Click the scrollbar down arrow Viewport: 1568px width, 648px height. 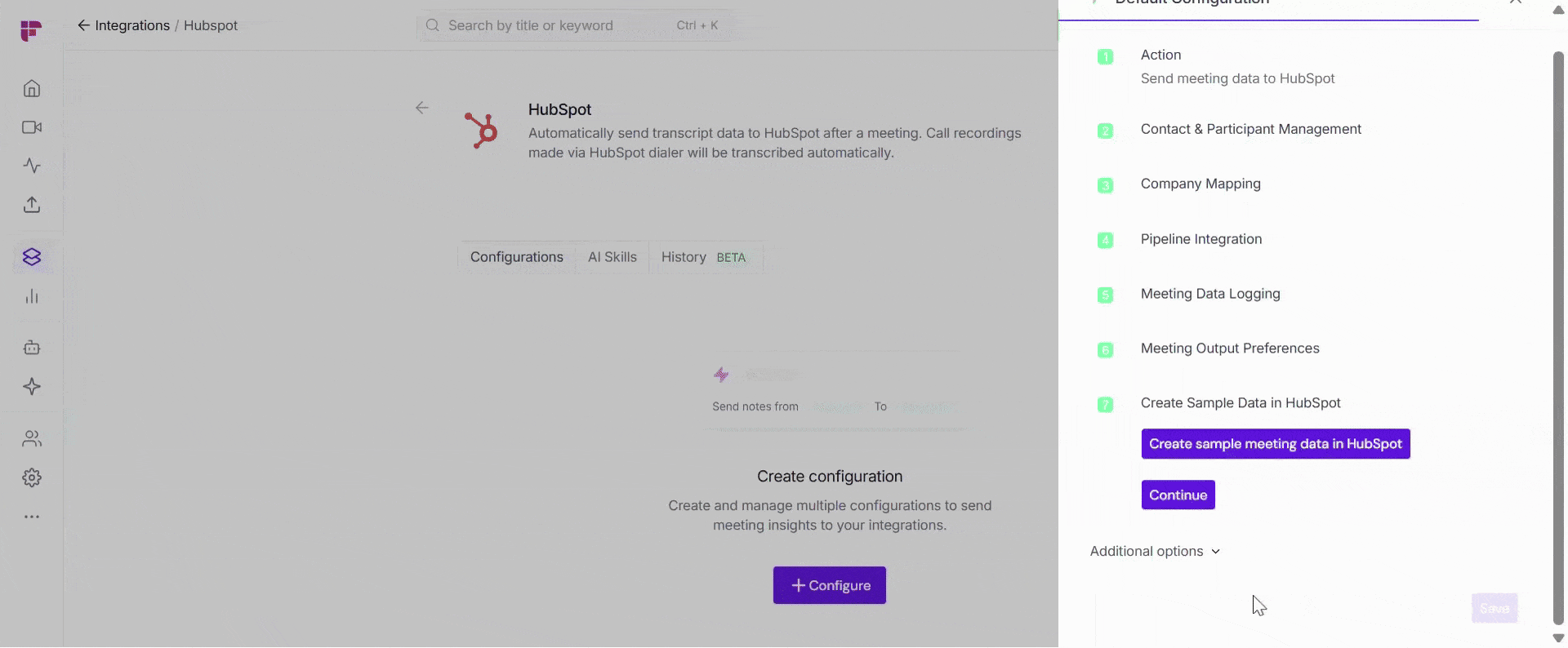[1558, 638]
